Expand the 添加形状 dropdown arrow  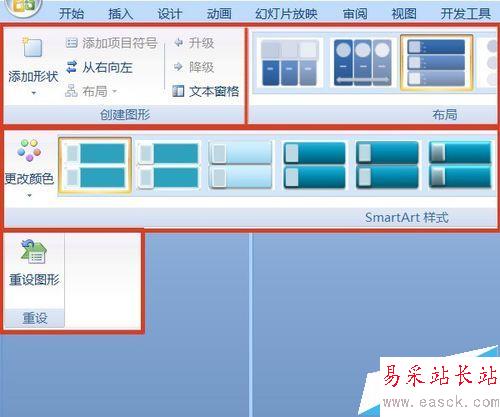(x=34, y=93)
